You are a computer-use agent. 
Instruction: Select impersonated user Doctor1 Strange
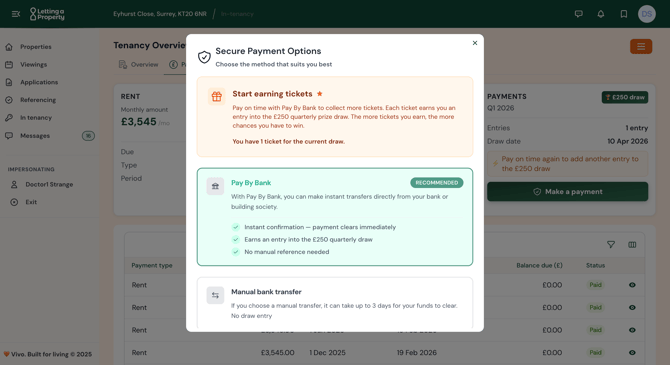49,184
